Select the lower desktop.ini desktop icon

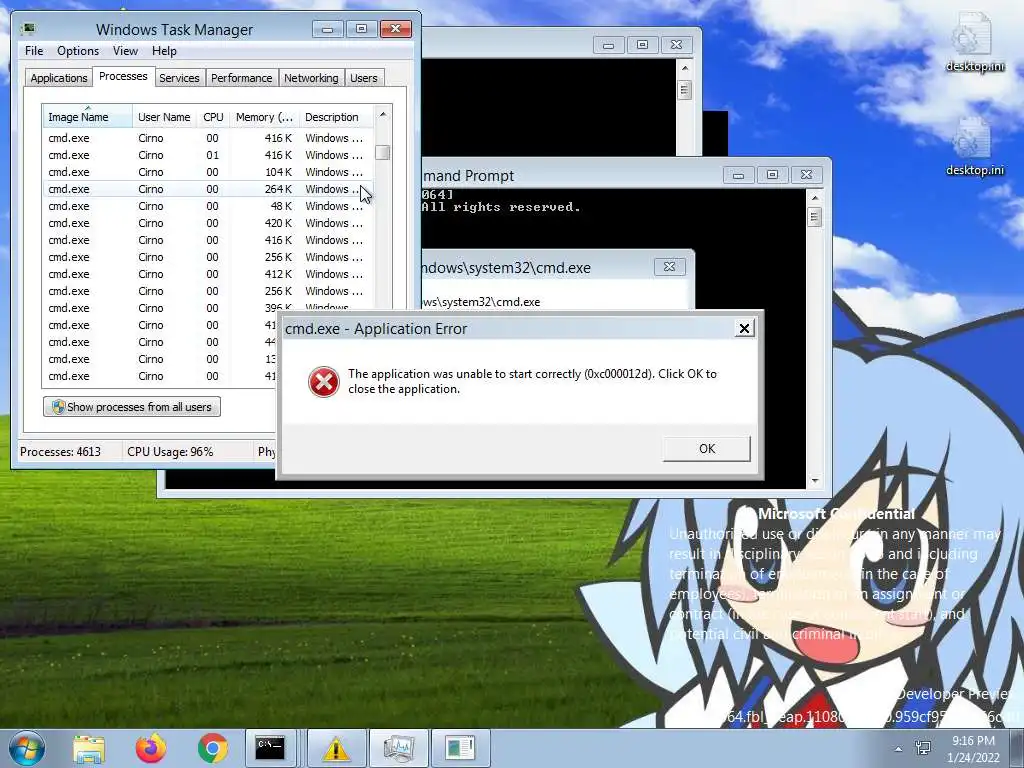974,146
